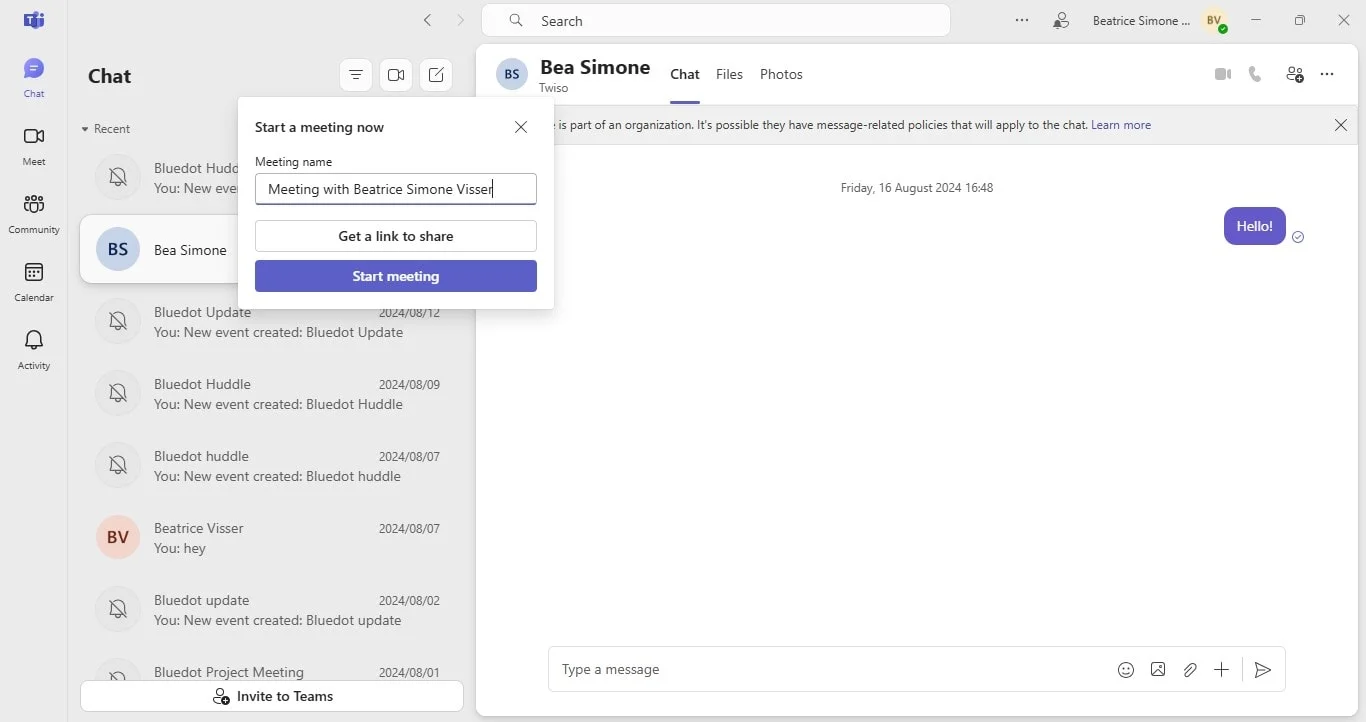The image size is (1366, 722).
Task: Open the Meet section in sidebar
Action: 34,146
